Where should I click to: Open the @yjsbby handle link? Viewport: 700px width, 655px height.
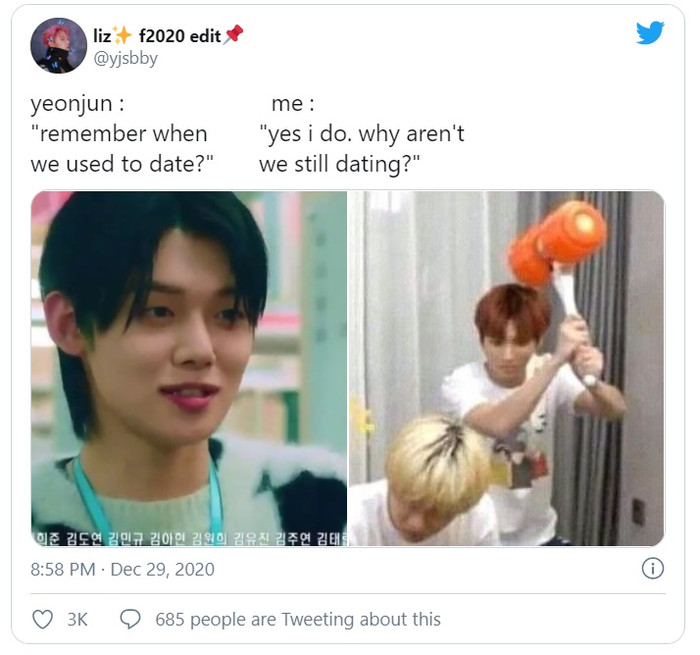(125, 58)
